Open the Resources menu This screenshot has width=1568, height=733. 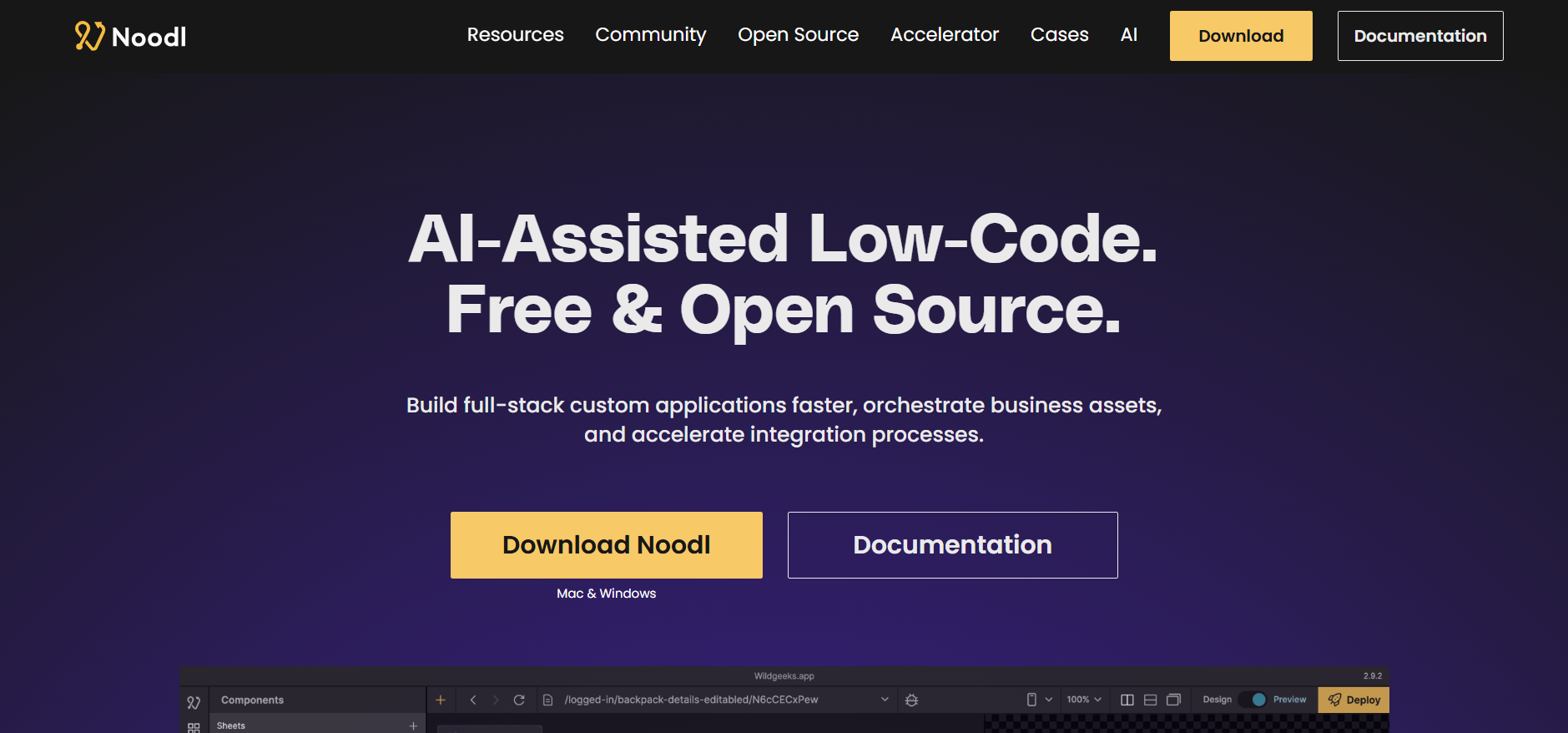[515, 35]
